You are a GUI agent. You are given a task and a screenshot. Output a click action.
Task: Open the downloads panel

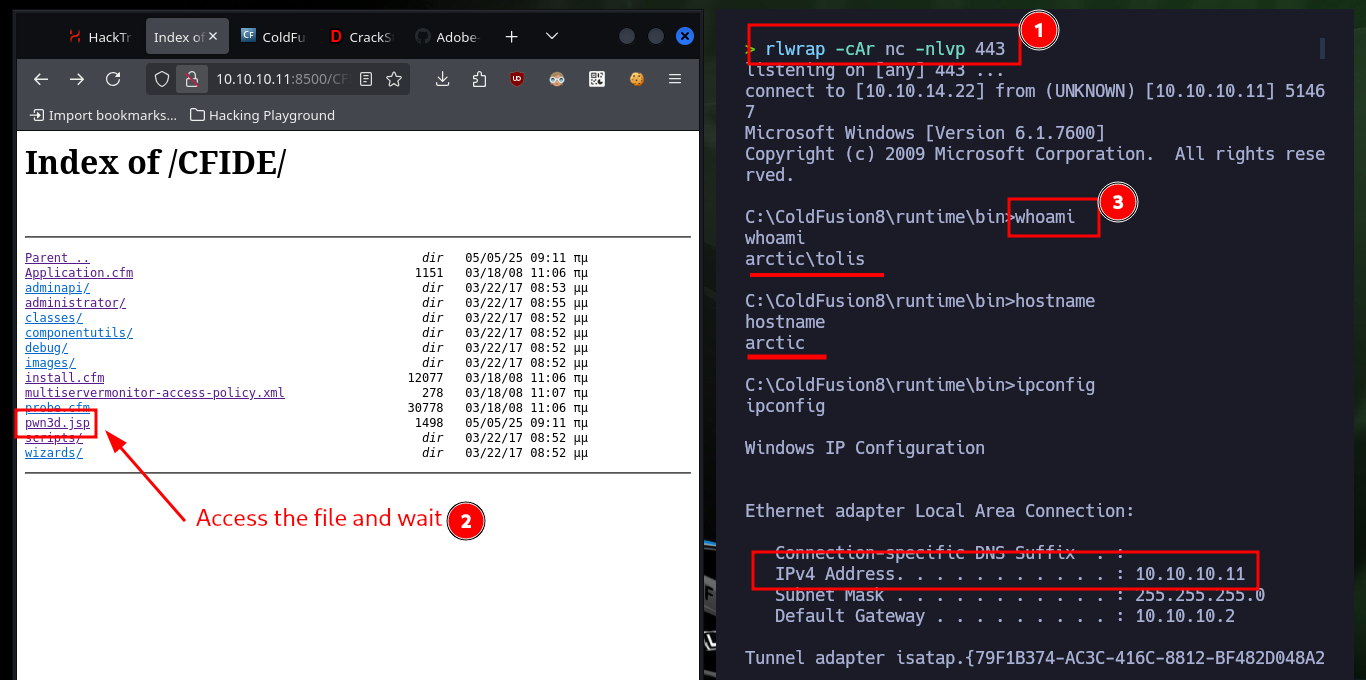443,79
